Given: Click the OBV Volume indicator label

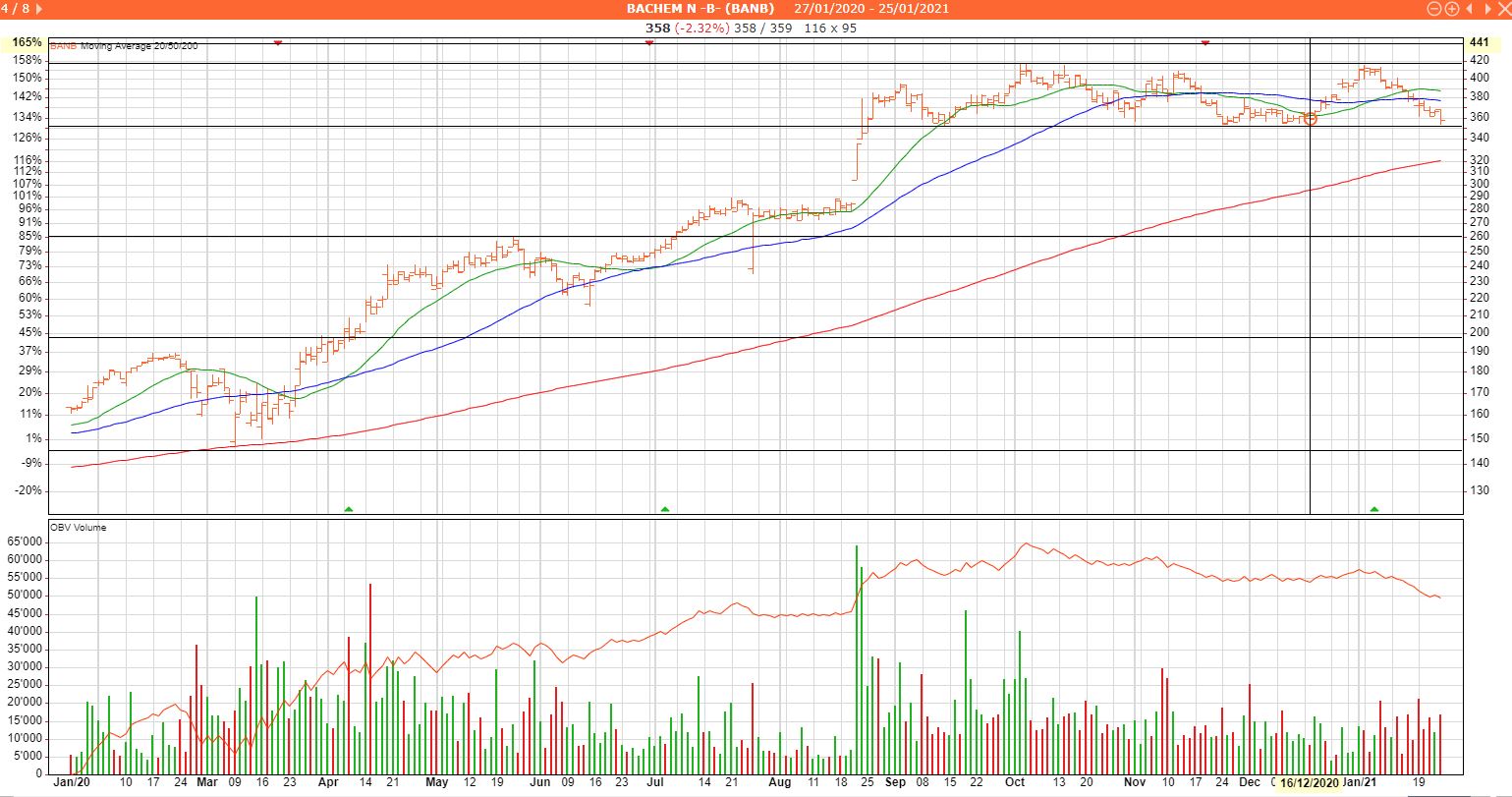Looking at the screenshot, I should coord(78,528).
